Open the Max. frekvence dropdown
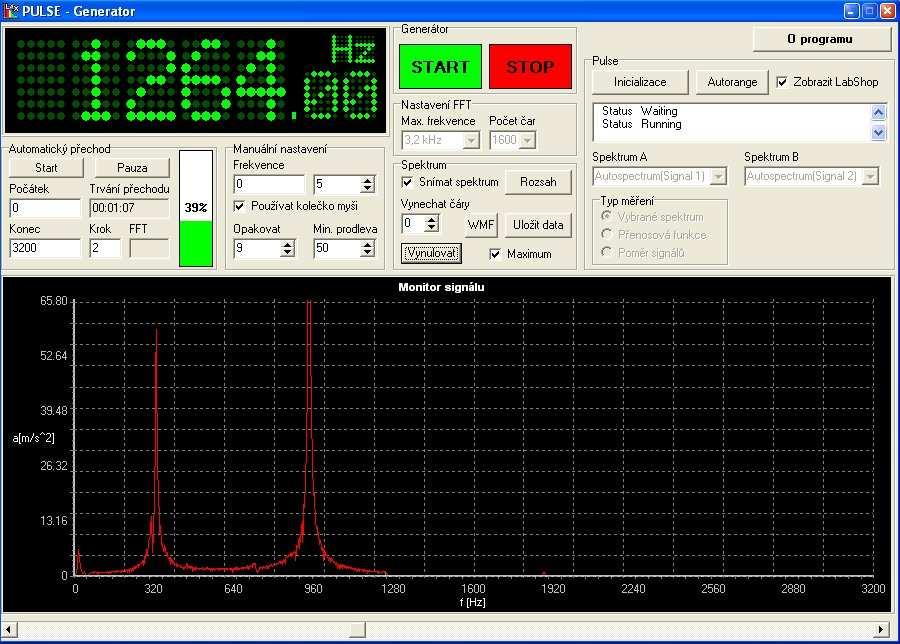 click(x=471, y=140)
